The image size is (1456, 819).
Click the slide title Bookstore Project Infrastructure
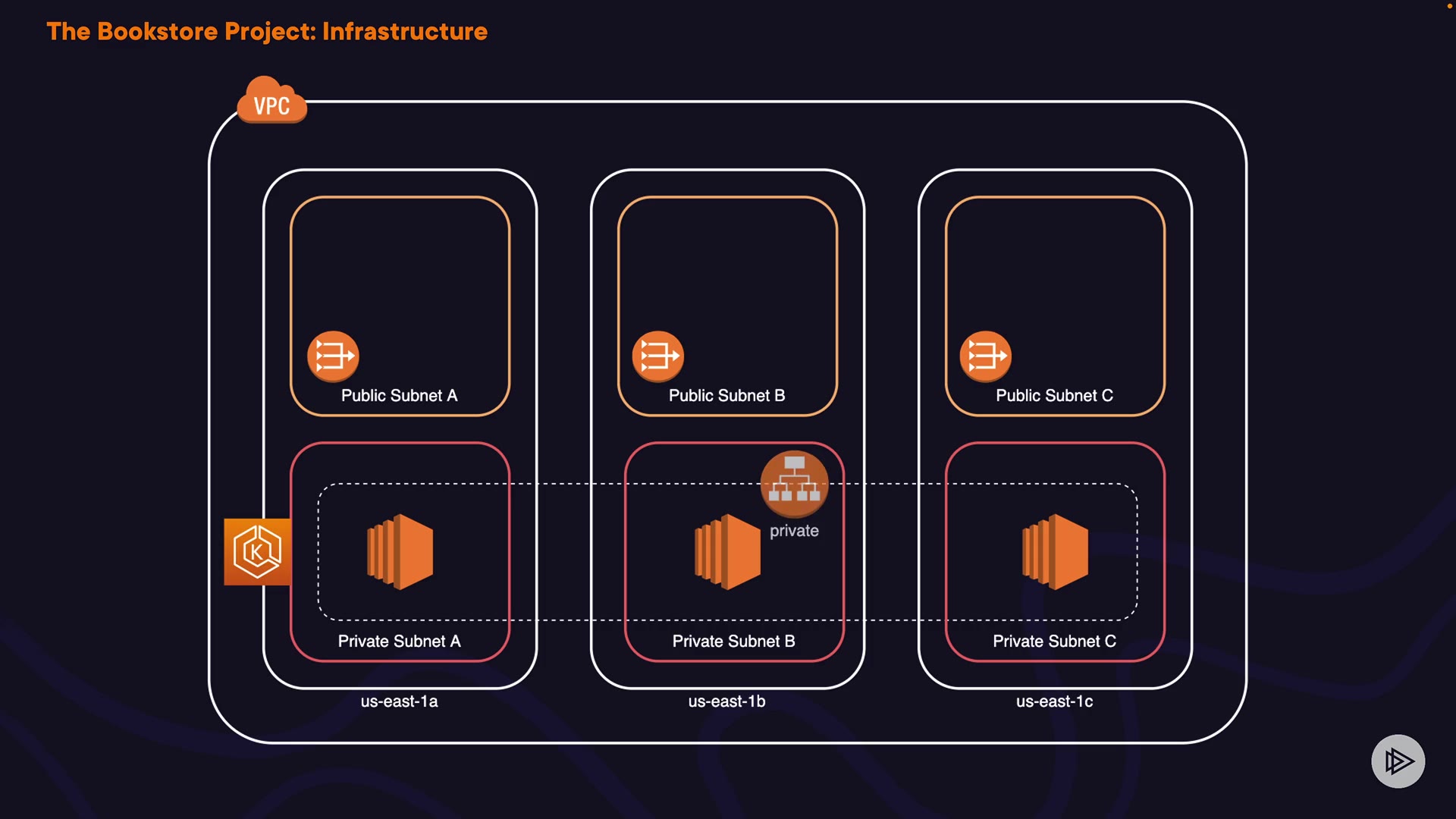click(x=267, y=32)
